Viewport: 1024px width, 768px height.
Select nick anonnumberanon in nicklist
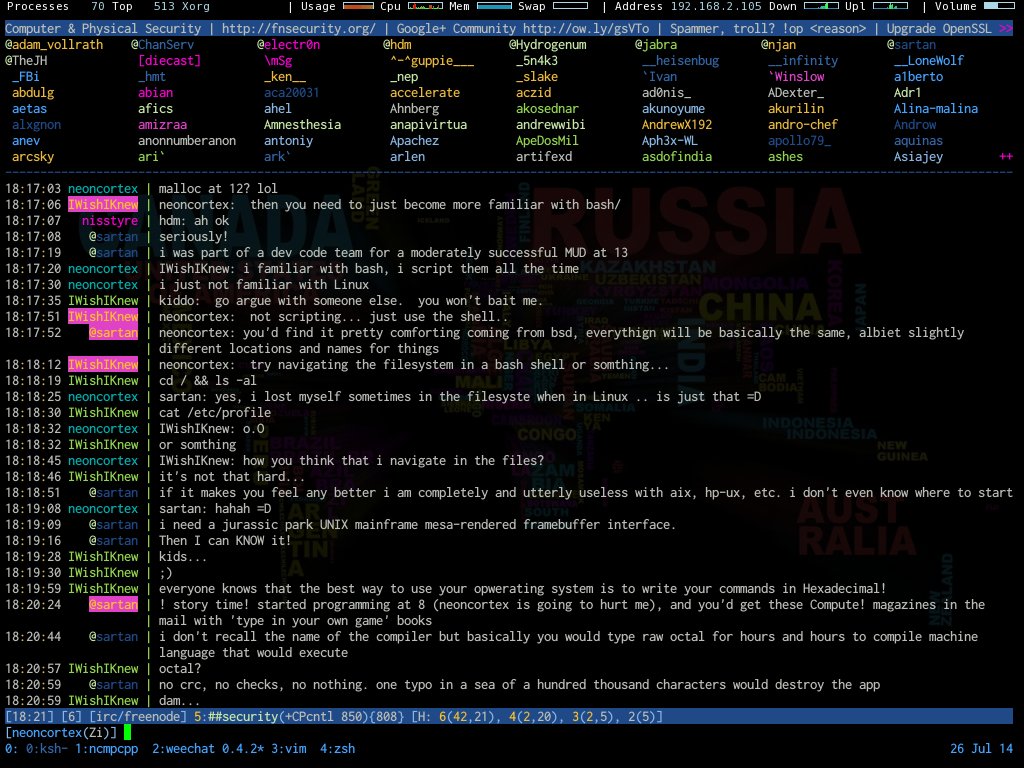click(x=187, y=141)
